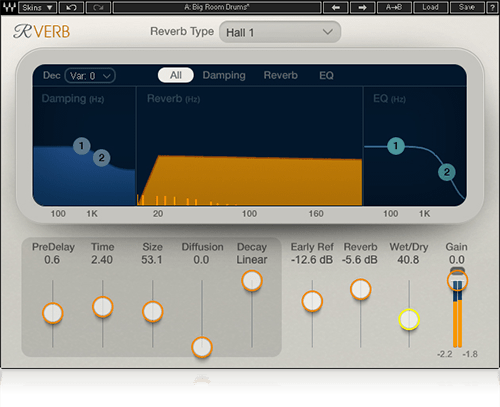Click the Time value 2.40
The width and height of the screenshot is (500, 407).
pos(102,260)
